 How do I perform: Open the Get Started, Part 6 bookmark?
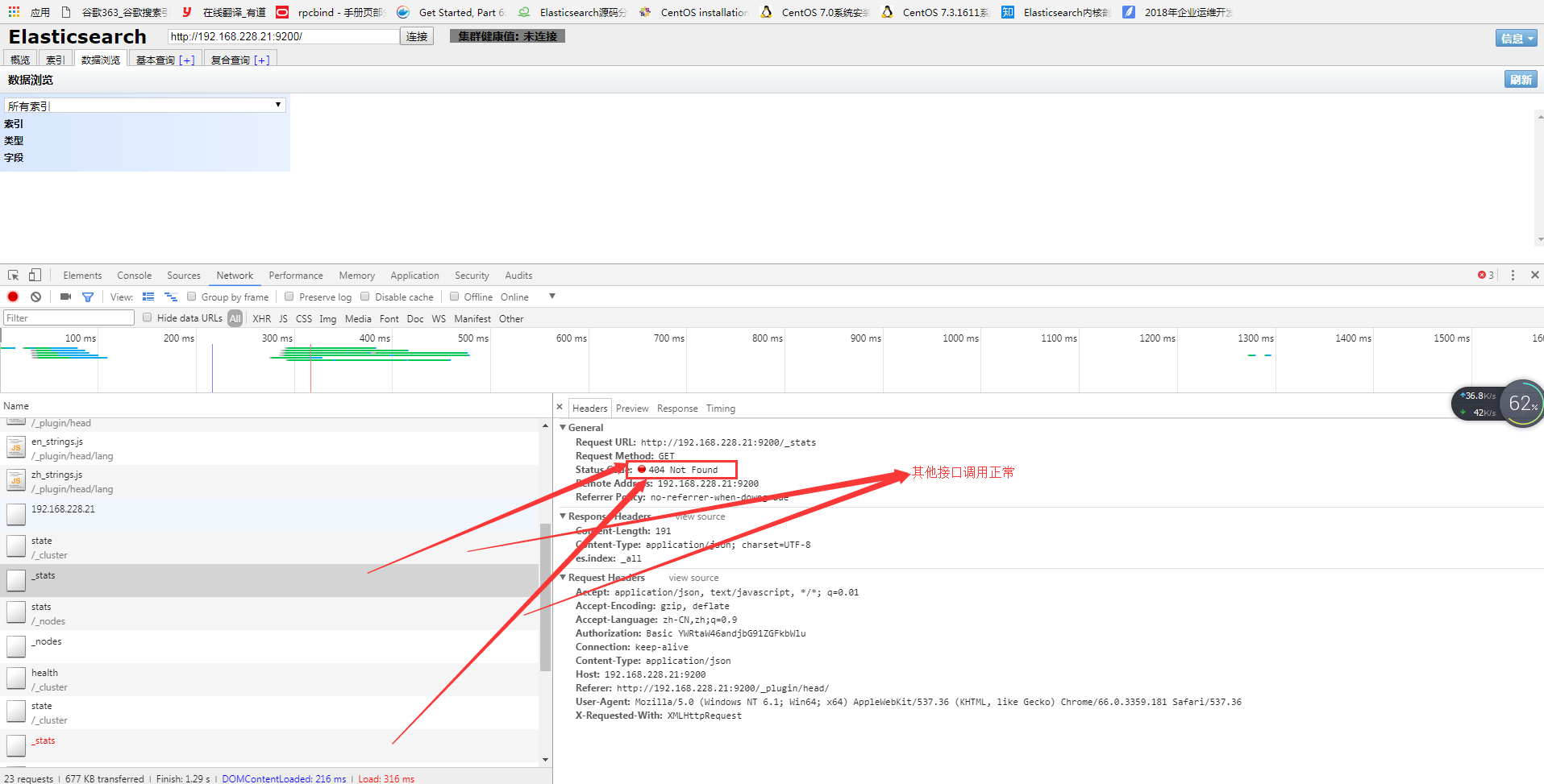(x=452, y=12)
